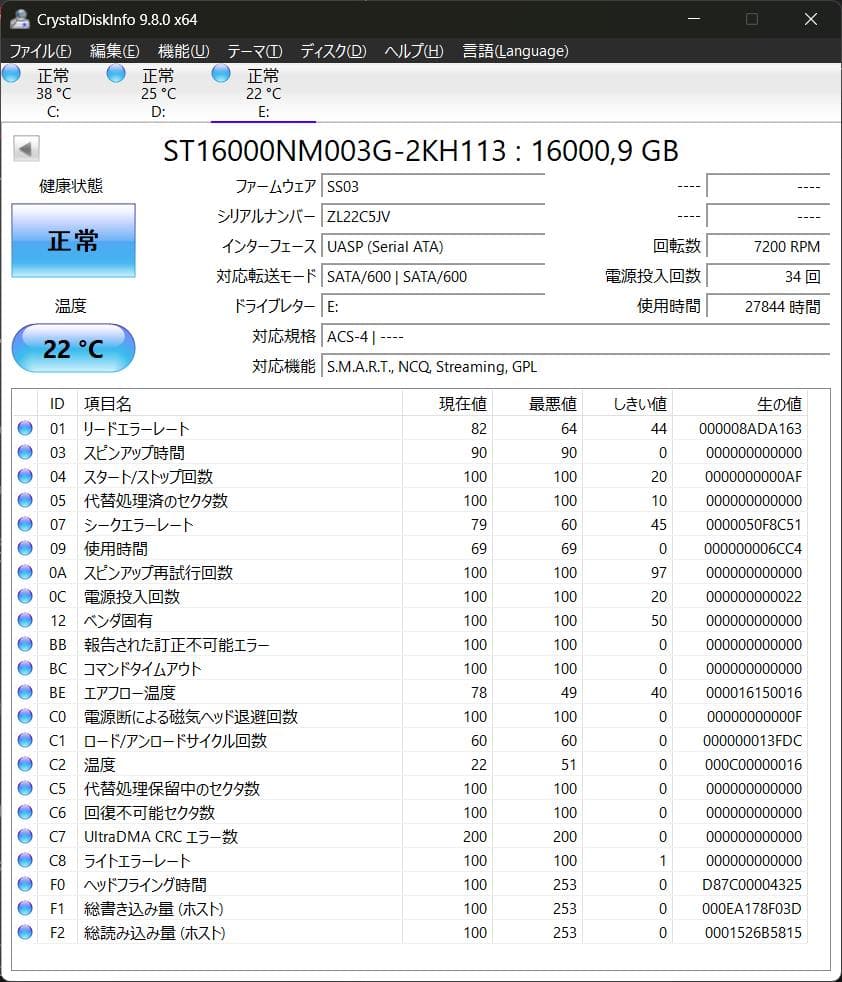Click the status icon for ライトエラーレート

pyautogui.click(x=25, y=860)
